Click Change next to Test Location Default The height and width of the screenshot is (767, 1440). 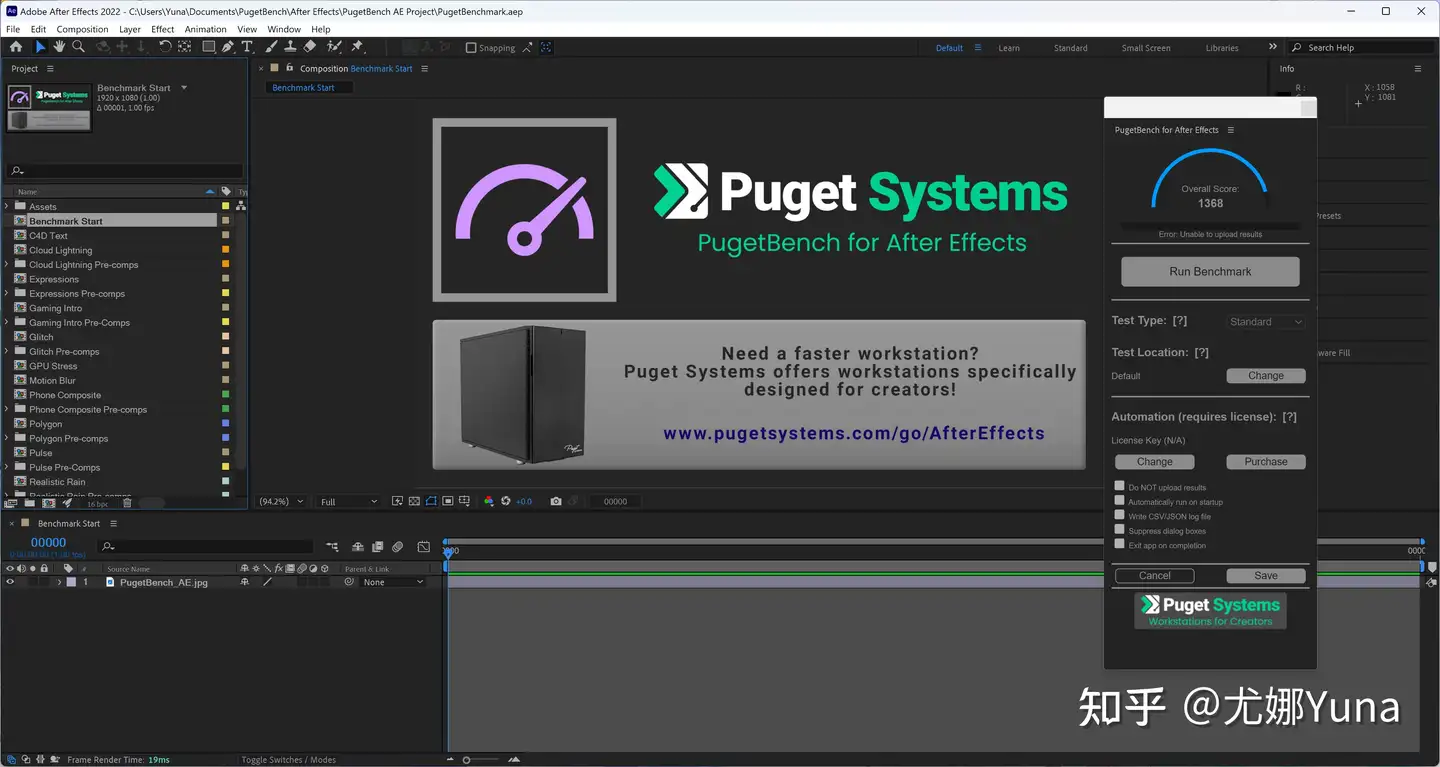1266,376
